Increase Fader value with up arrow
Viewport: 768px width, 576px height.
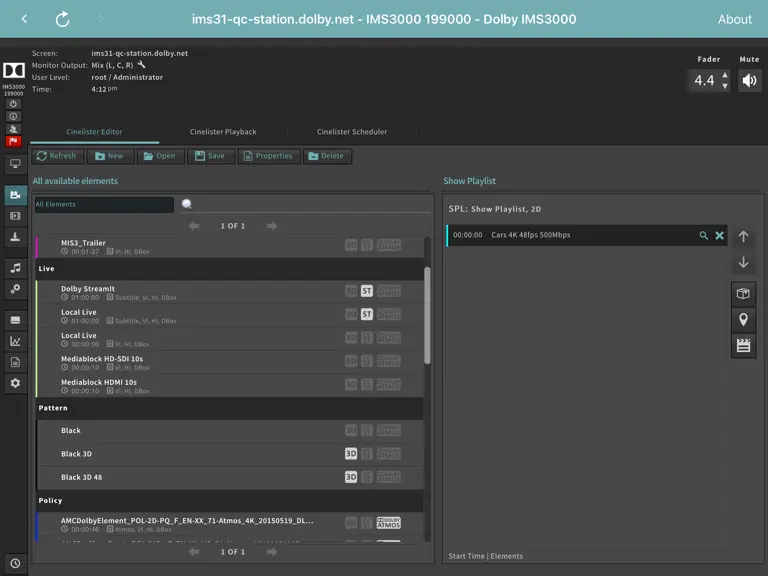tap(725, 75)
